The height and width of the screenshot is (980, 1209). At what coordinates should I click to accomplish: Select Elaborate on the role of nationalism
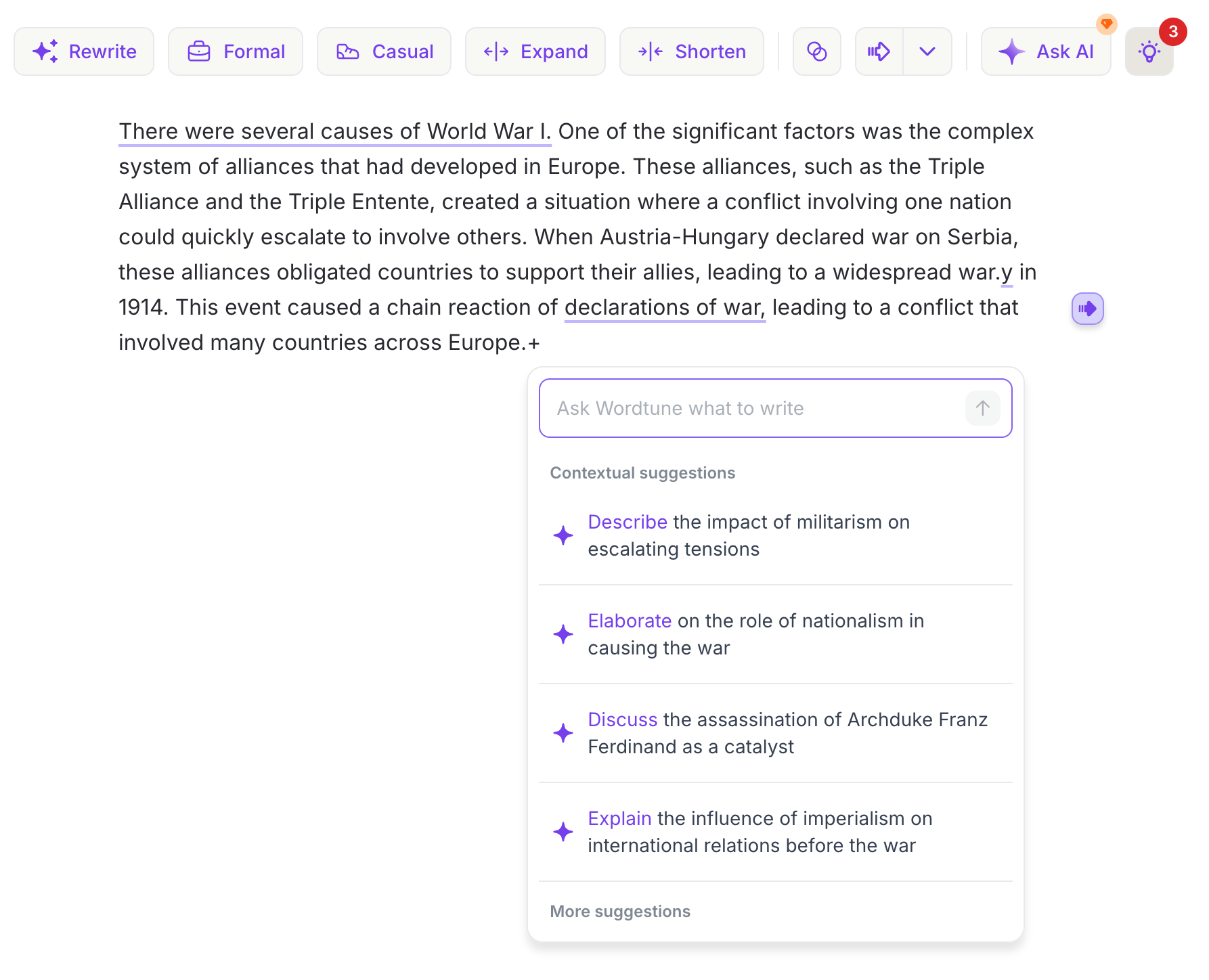tap(776, 634)
